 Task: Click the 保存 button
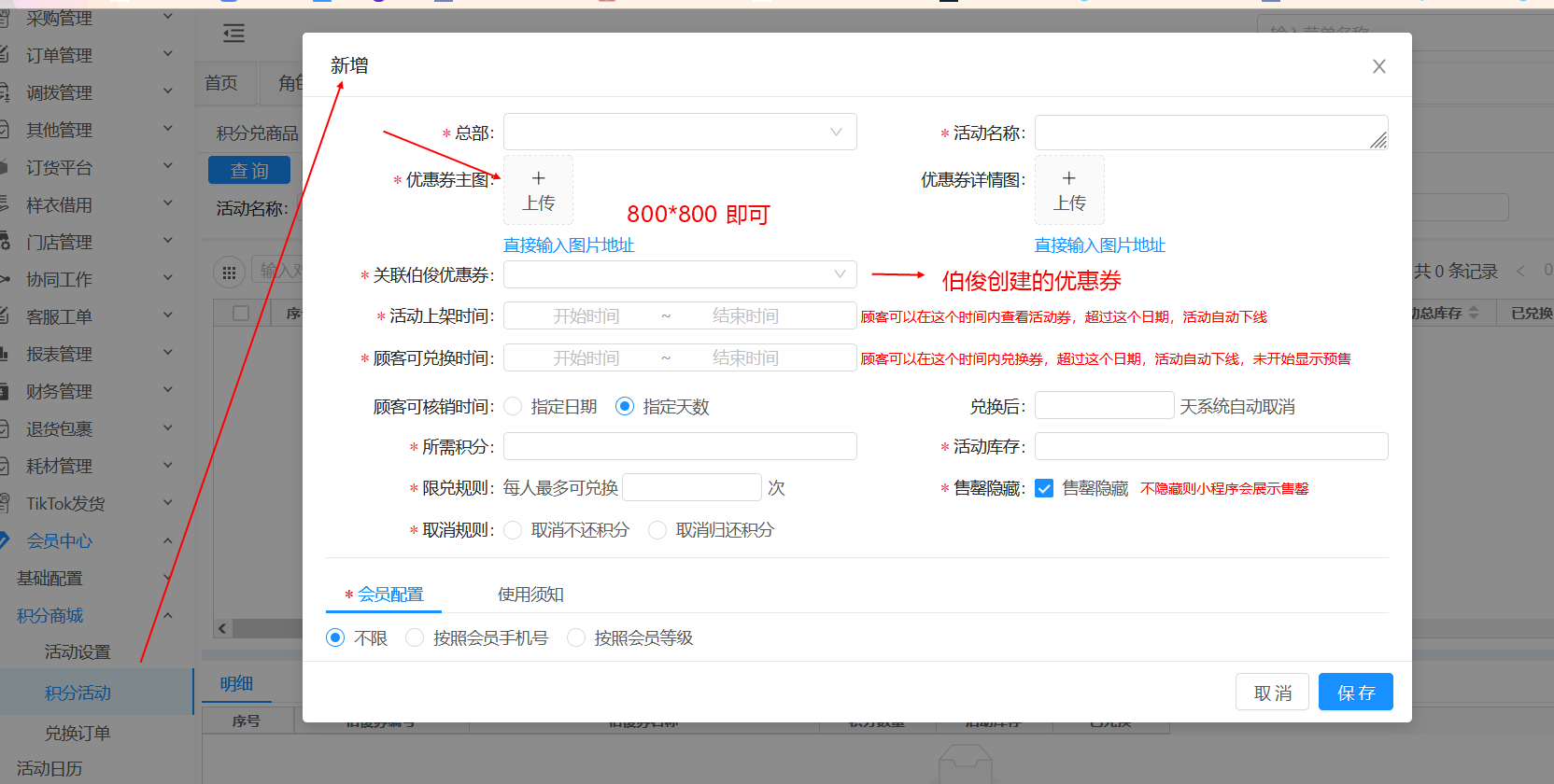[1355, 692]
